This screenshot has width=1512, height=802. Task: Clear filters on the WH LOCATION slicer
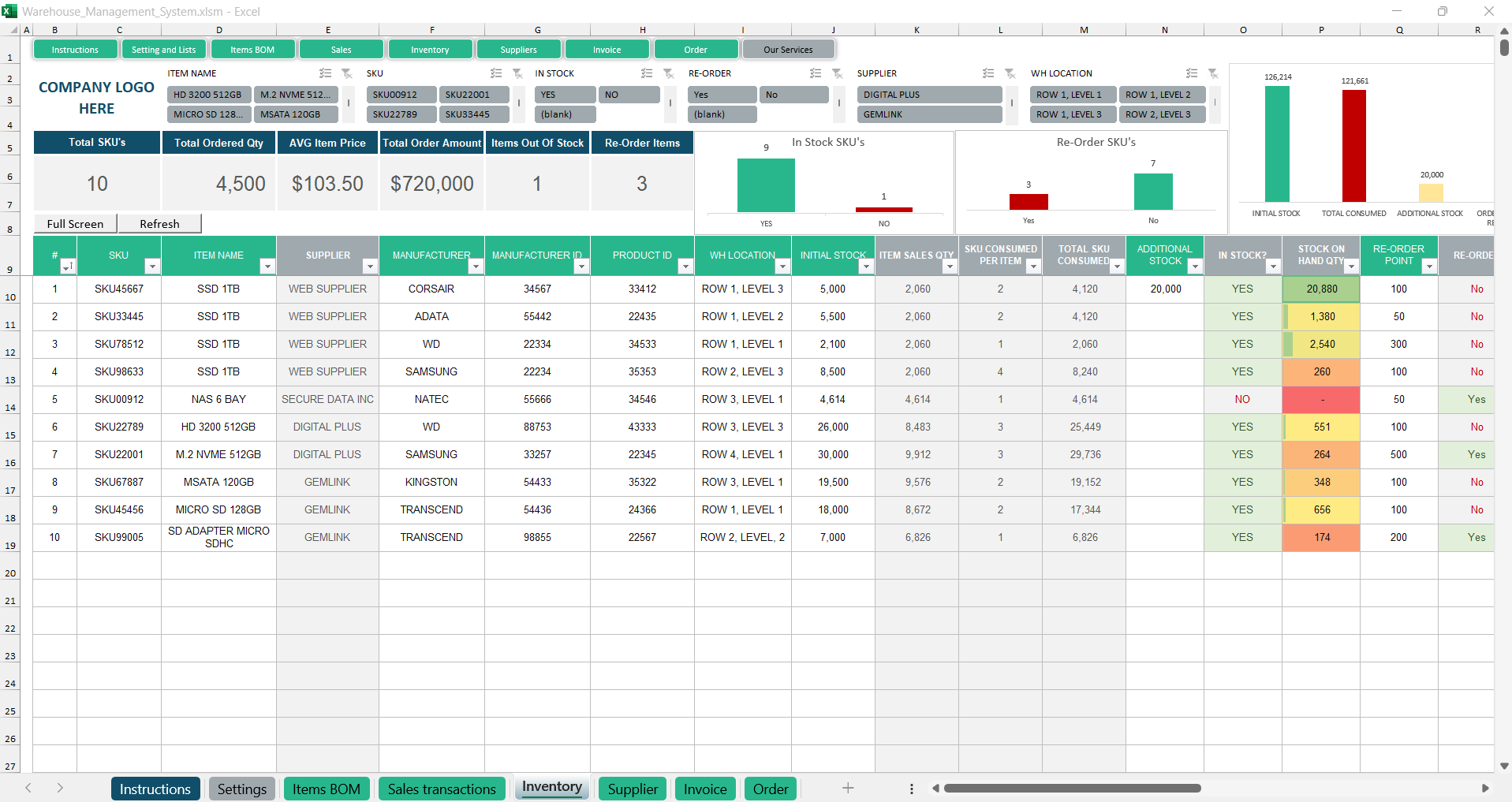click(x=1214, y=73)
